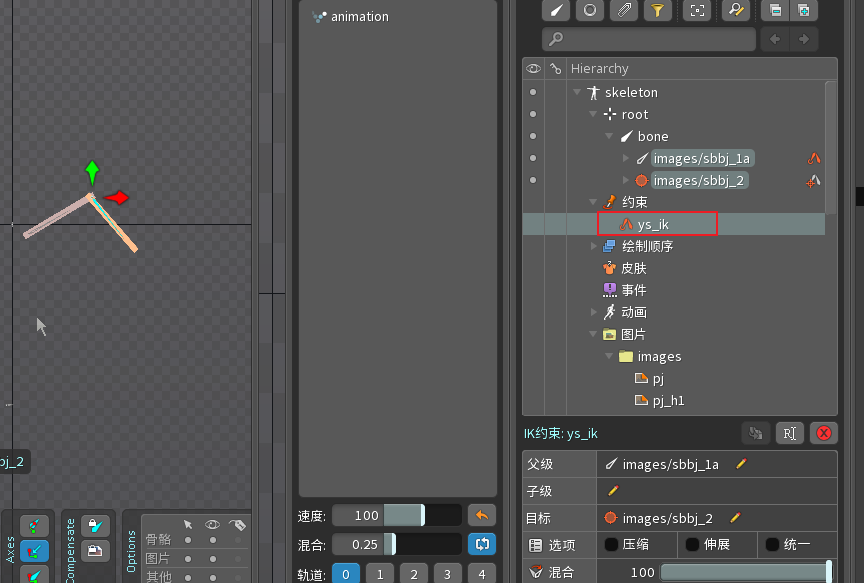Screen dimensions: 864x583
Task: Expand the 绘制顺序 draw order node
Action: tap(594, 246)
